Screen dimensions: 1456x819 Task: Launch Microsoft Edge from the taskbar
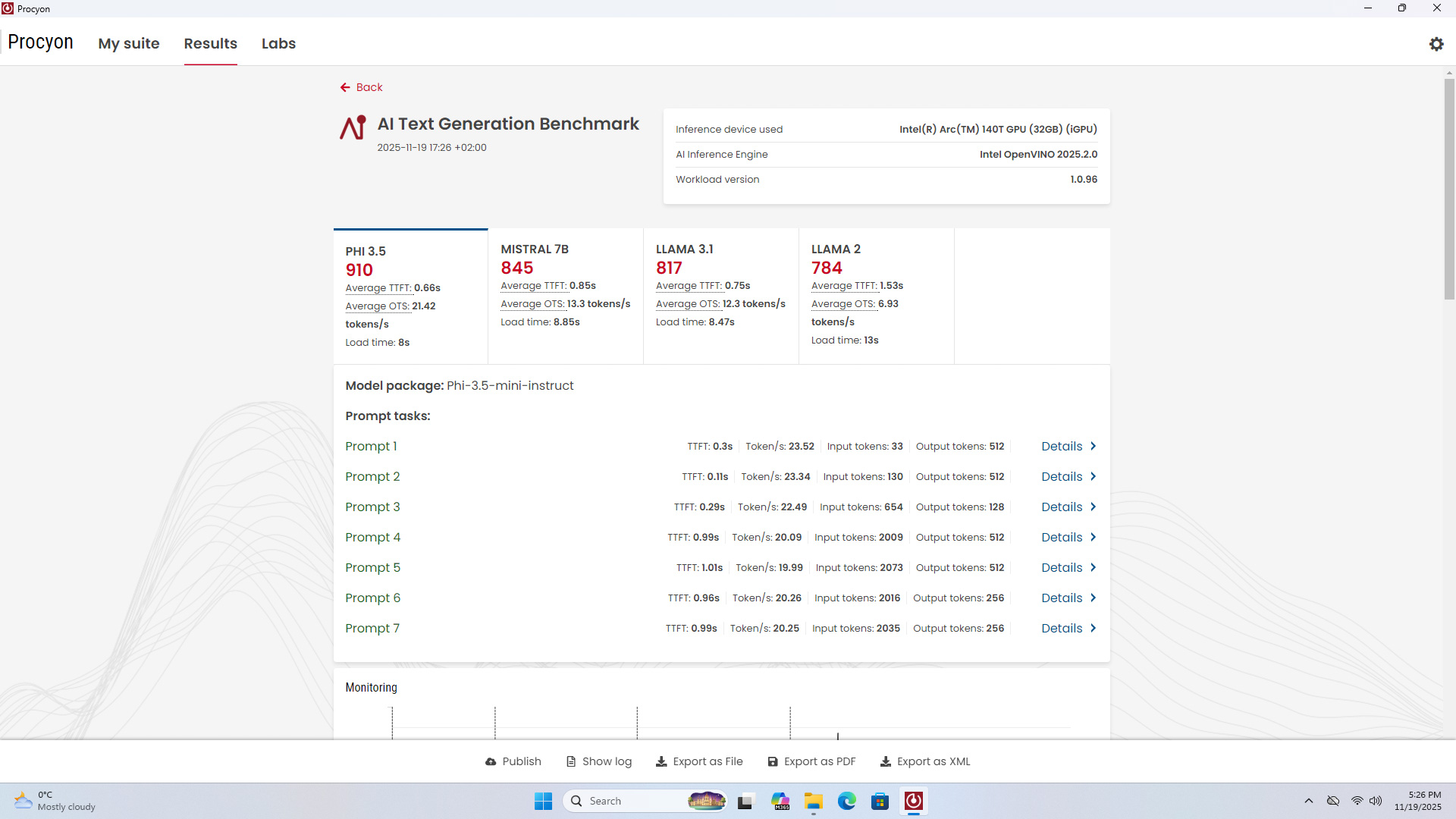click(847, 801)
